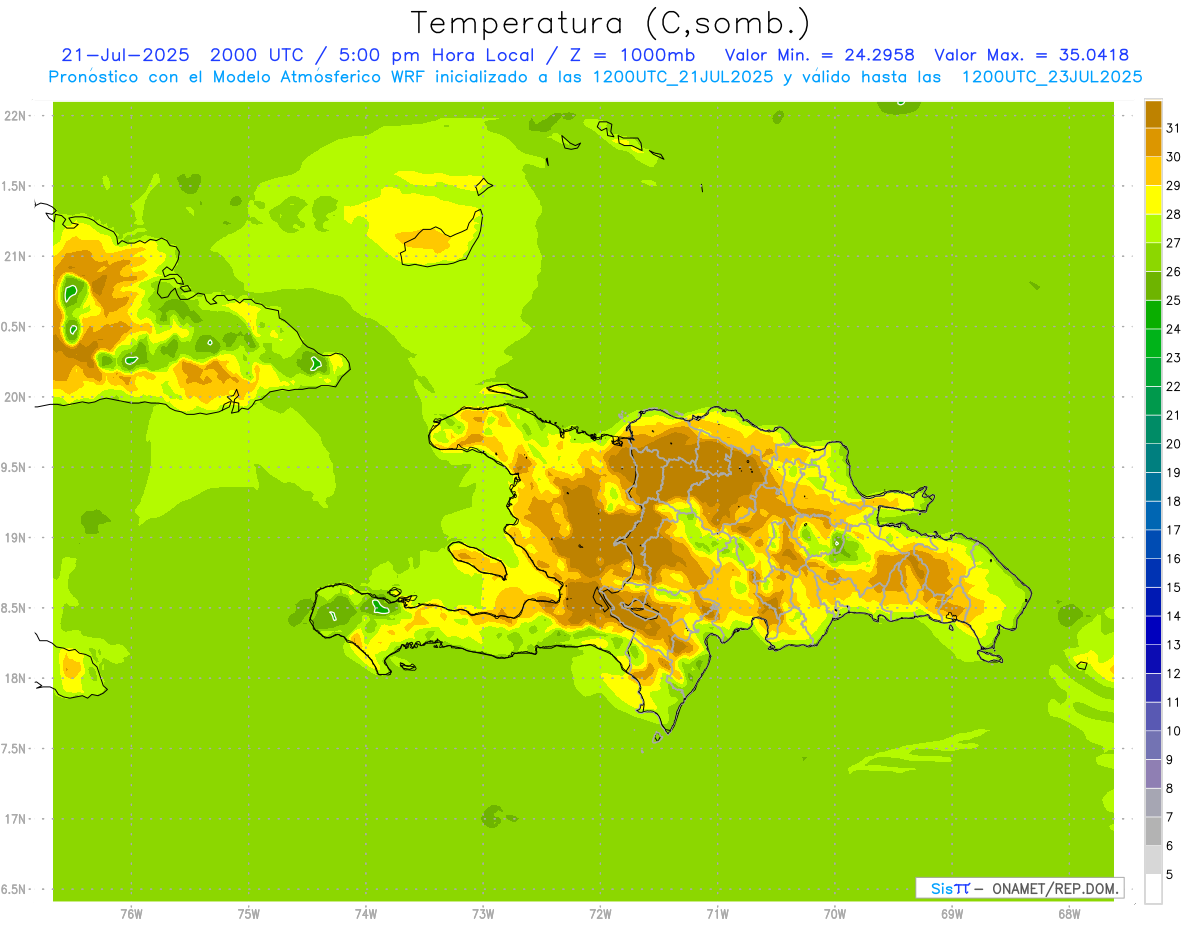Click the title "Temperatura (C,somb.)"
Viewport: 1200px width, 927px height.
pos(610,23)
